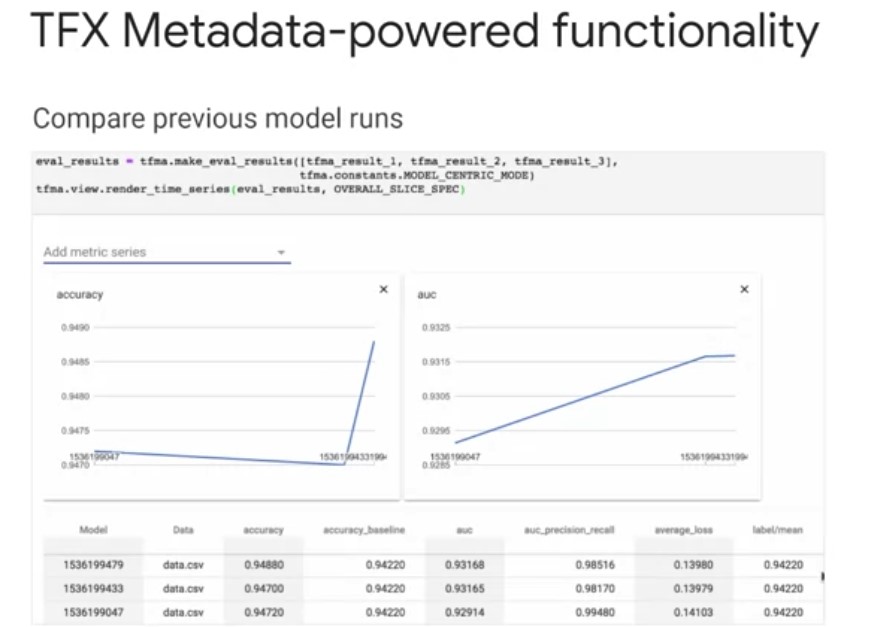This screenshot has height=627, width=880.
Task: Click the auc line chart
Action: tap(580, 399)
